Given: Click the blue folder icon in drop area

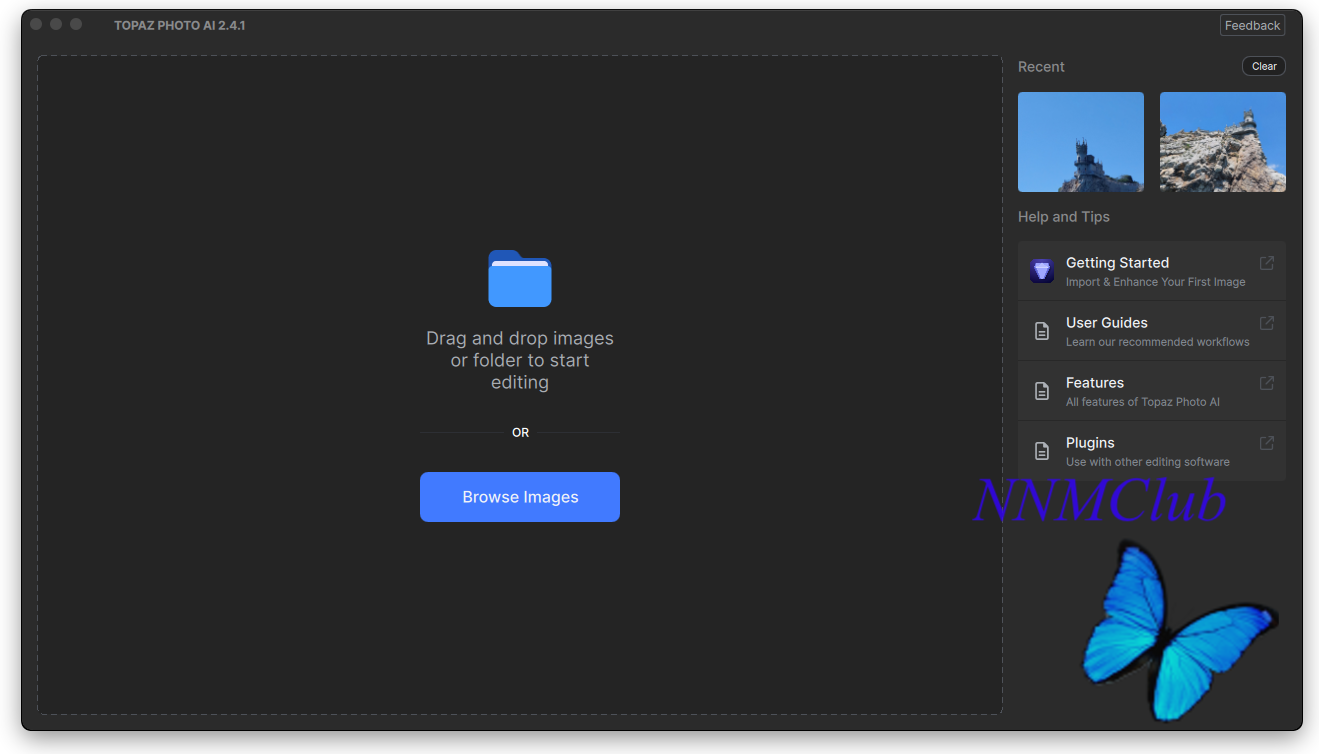Looking at the screenshot, I should [520, 279].
